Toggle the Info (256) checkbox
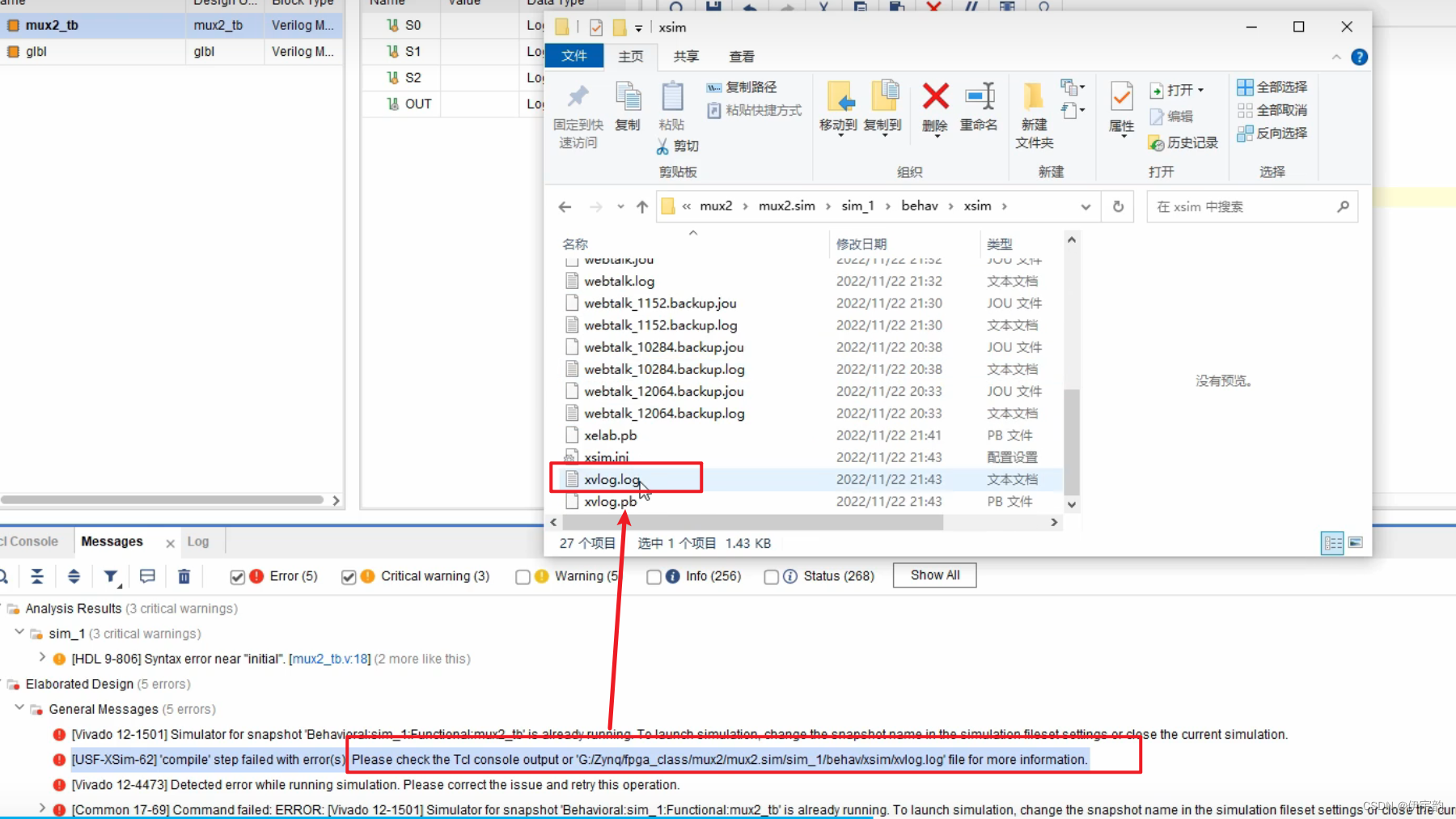 click(654, 577)
